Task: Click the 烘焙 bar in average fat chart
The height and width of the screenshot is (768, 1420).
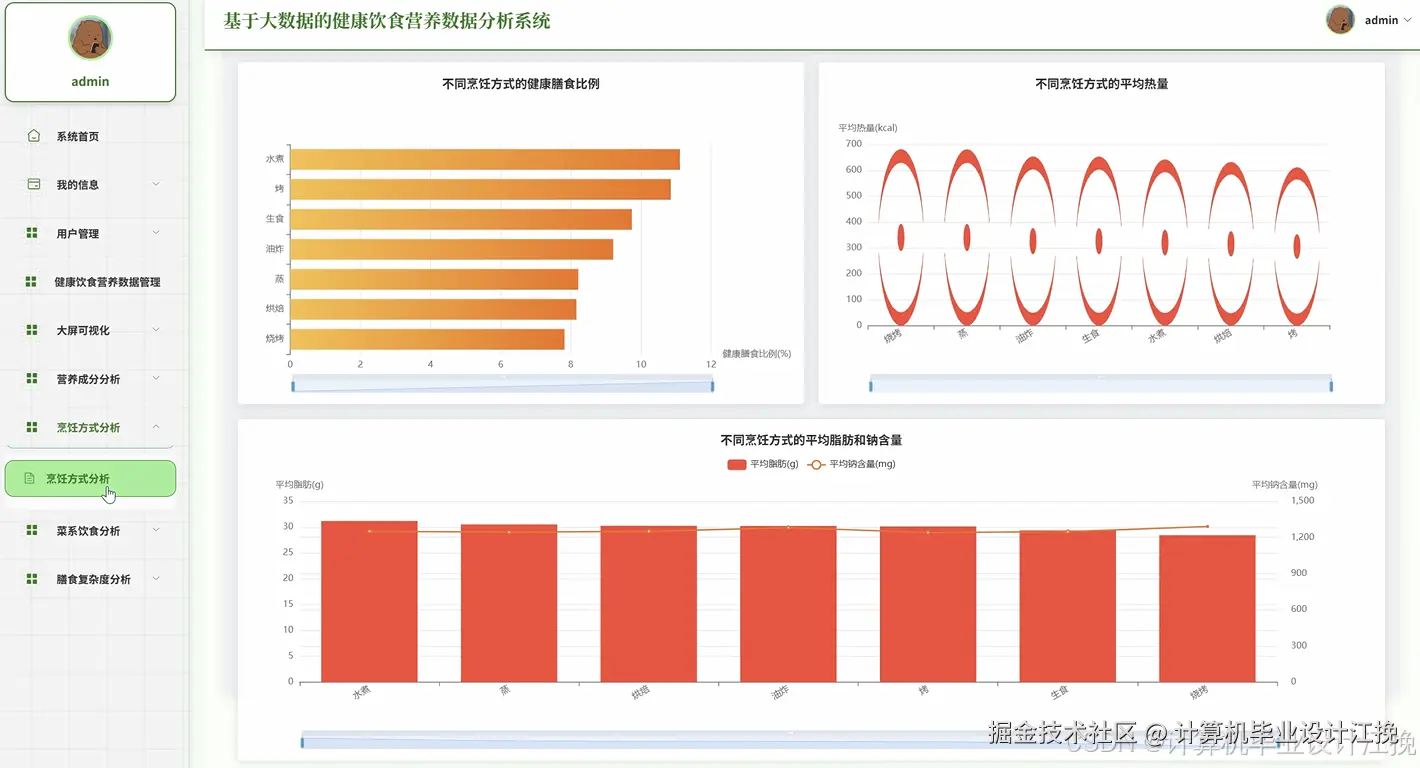Action: click(x=649, y=604)
